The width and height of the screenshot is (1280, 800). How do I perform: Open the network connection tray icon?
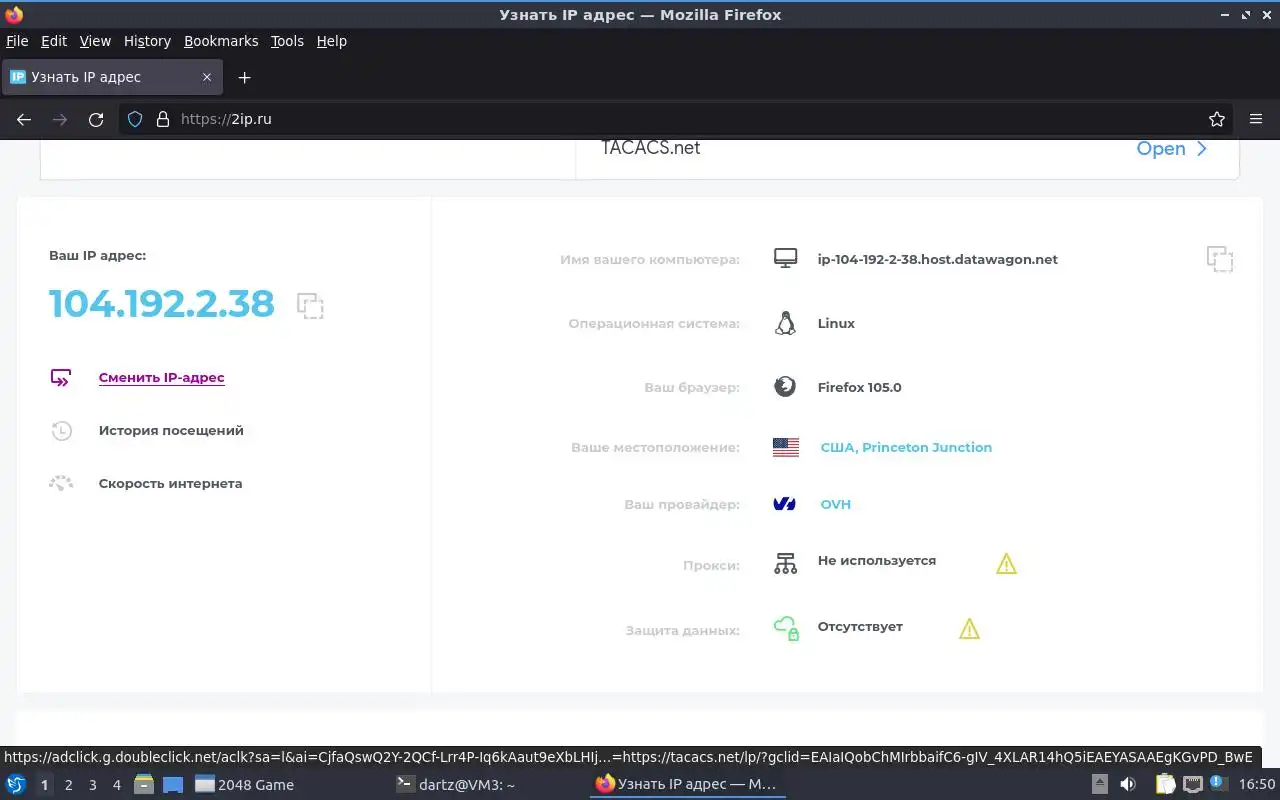1192,784
